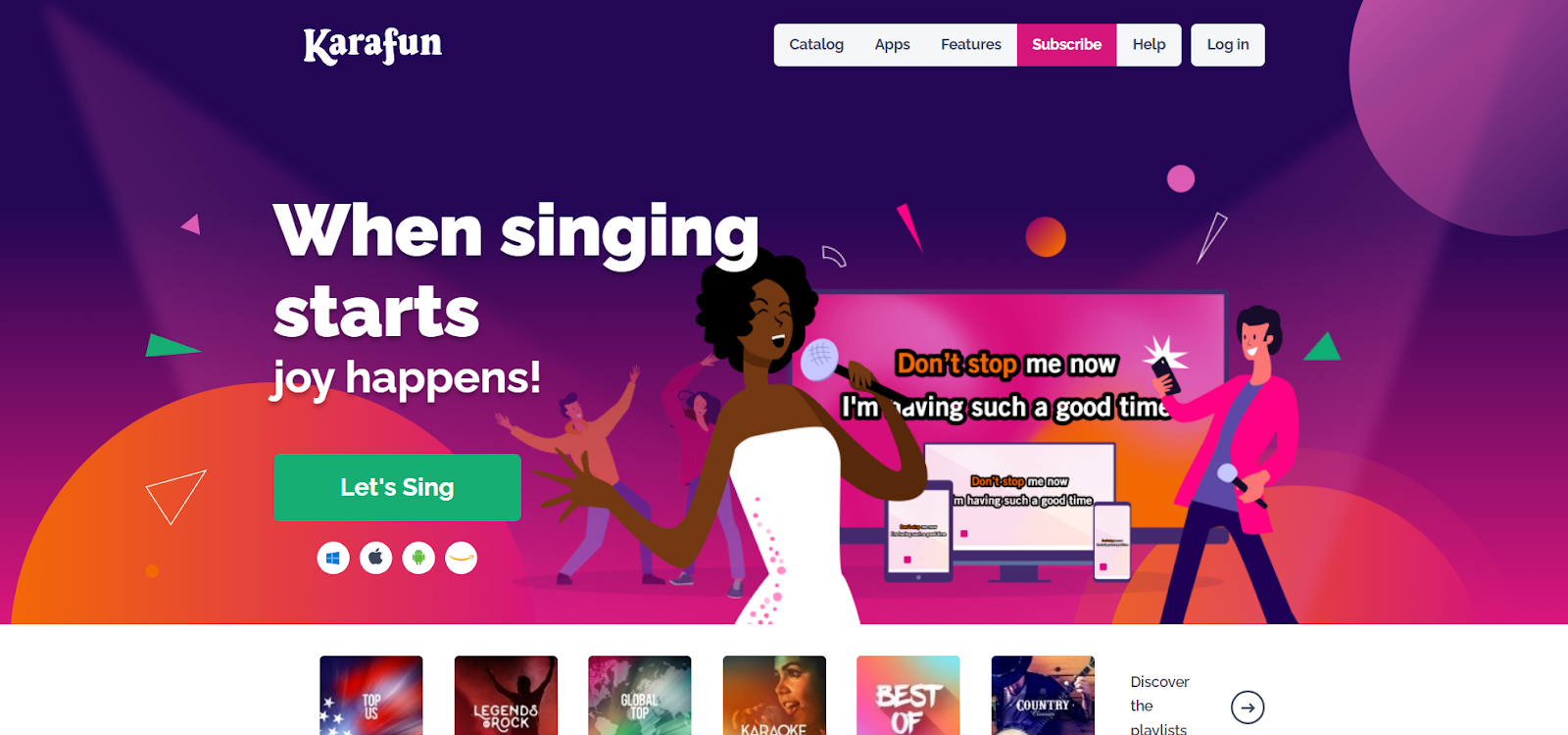Select the Karaoke playlist cover
1568x735 pixels.
774,696
